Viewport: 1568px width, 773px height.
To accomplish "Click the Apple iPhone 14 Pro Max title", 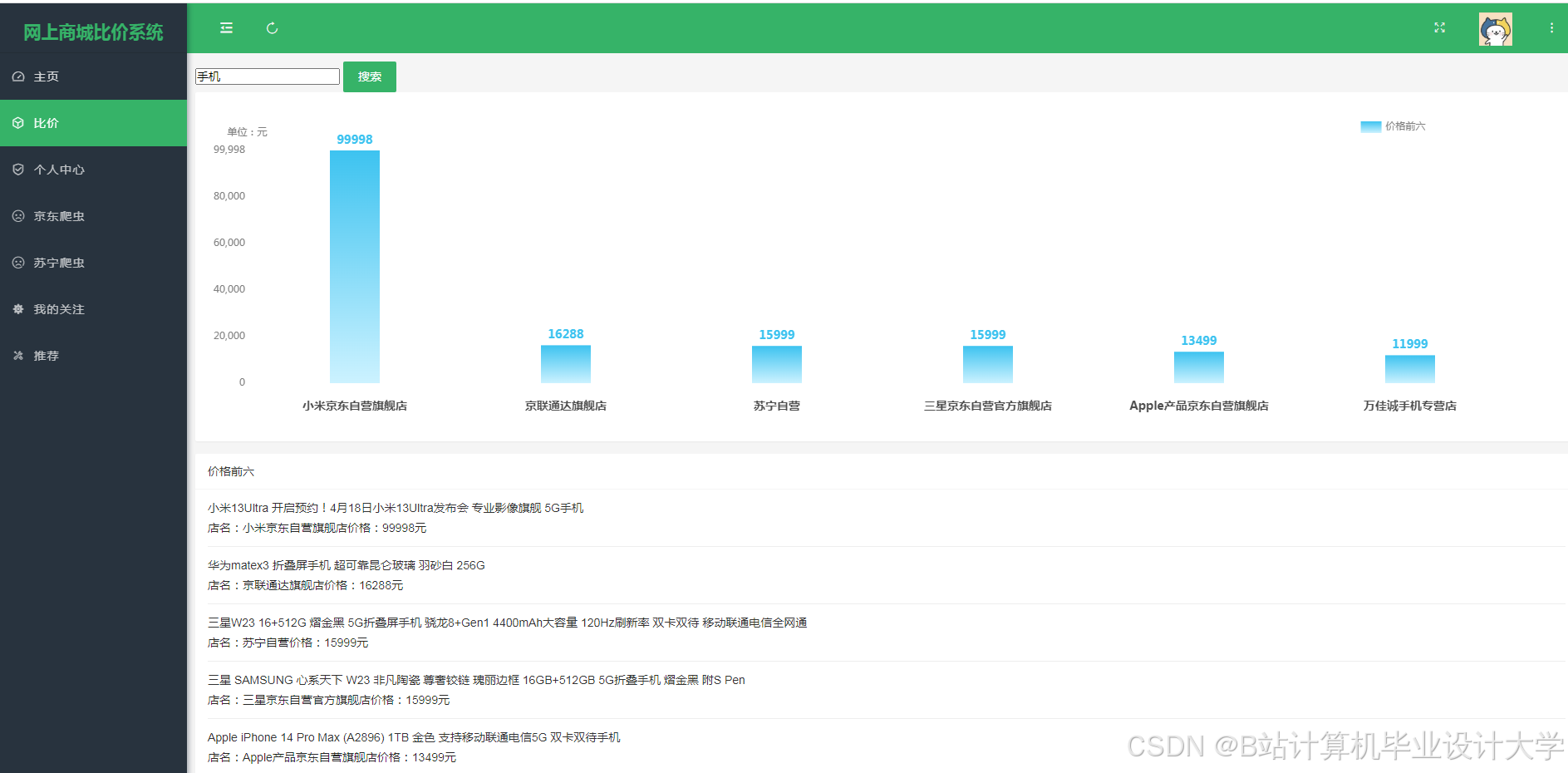I will point(414,737).
